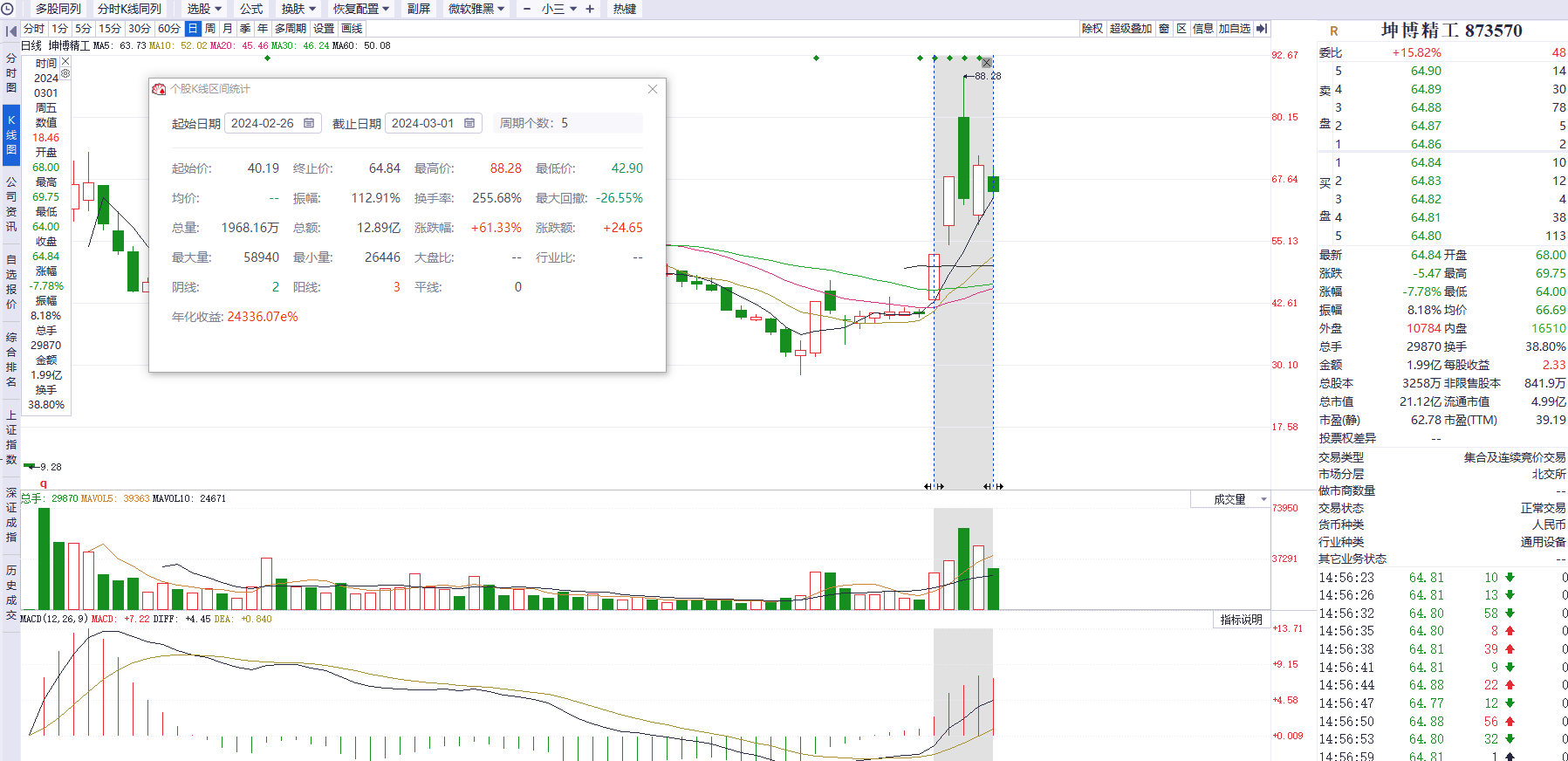The height and width of the screenshot is (761, 1568).
Task: Click the jump-to-start arrow beside 分时
Action: (11, 30)
